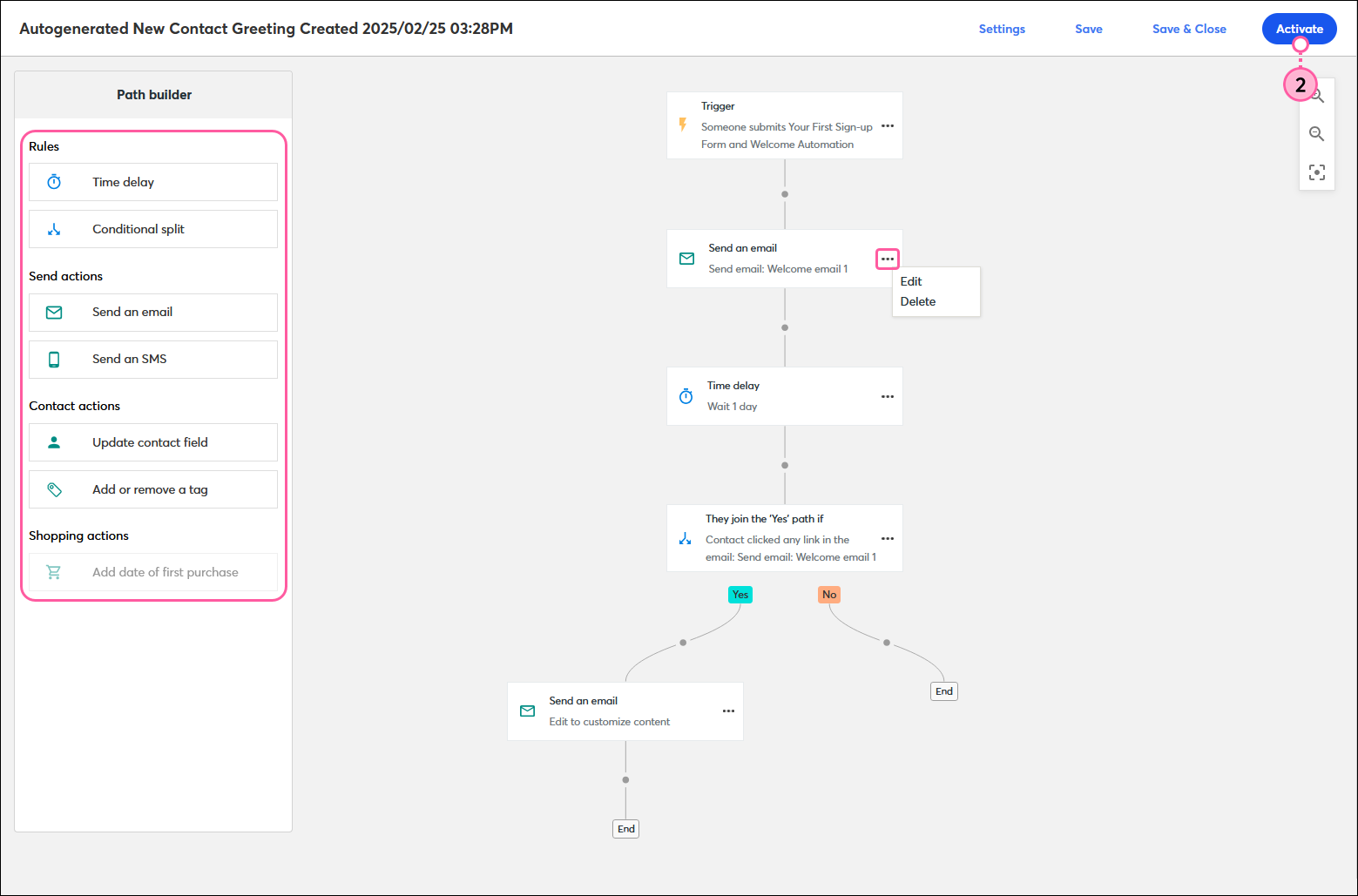Select the Add or remove a tag action button
Screen dimensions: 1358x896
[x=153, y=489]
